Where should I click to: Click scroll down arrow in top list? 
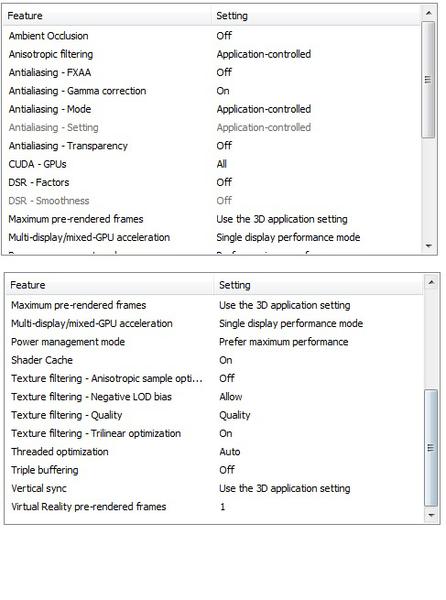(x=428, y=246)
